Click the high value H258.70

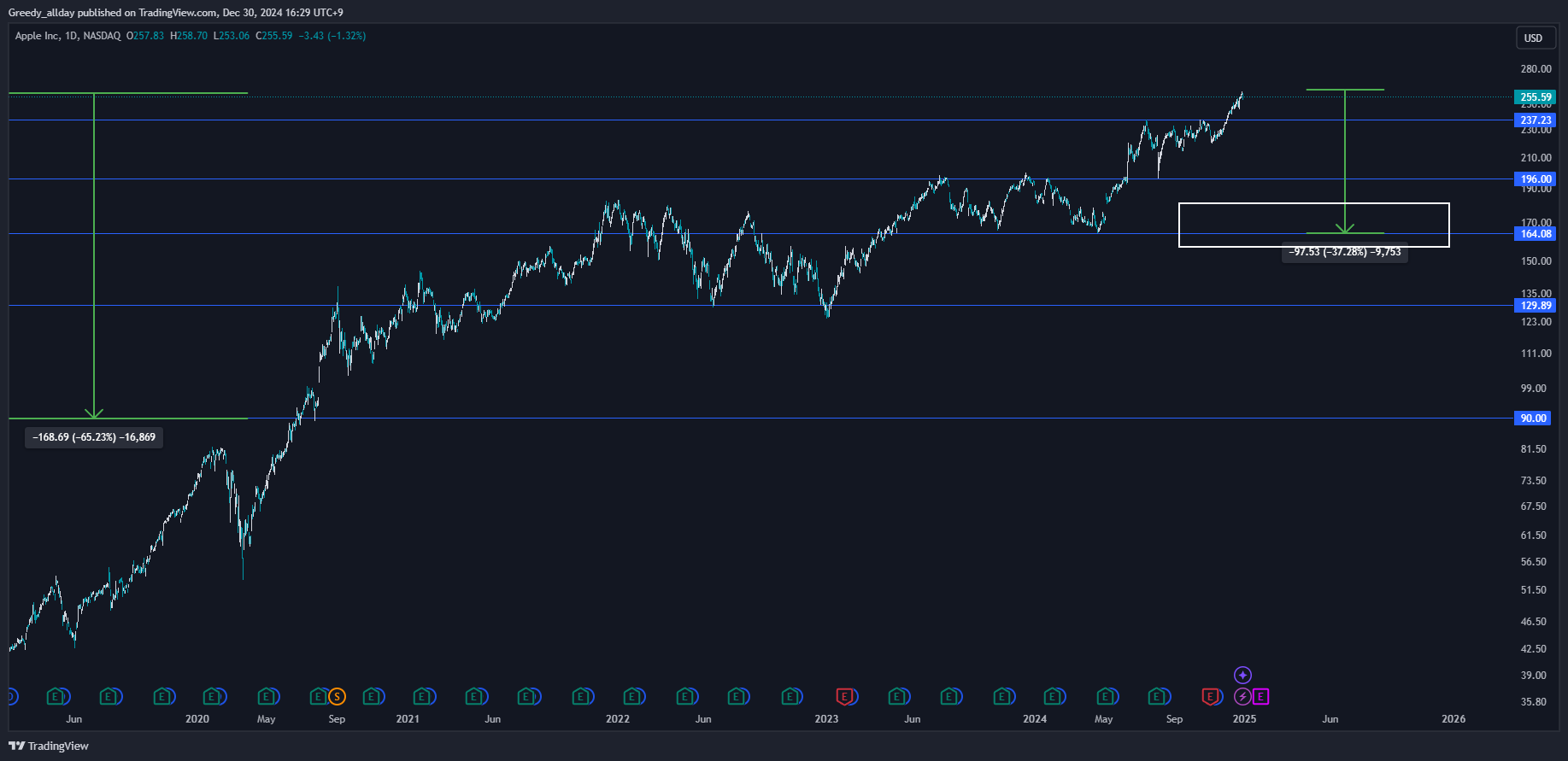coord(189,36)
